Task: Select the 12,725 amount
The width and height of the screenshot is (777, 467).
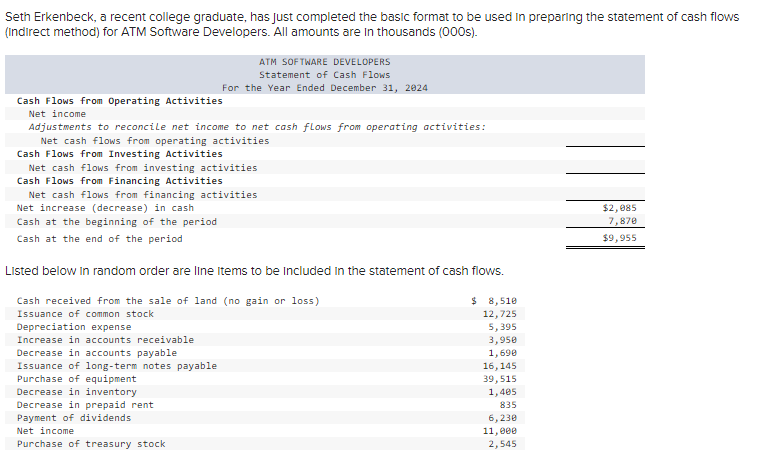Action: pos(500,314)
